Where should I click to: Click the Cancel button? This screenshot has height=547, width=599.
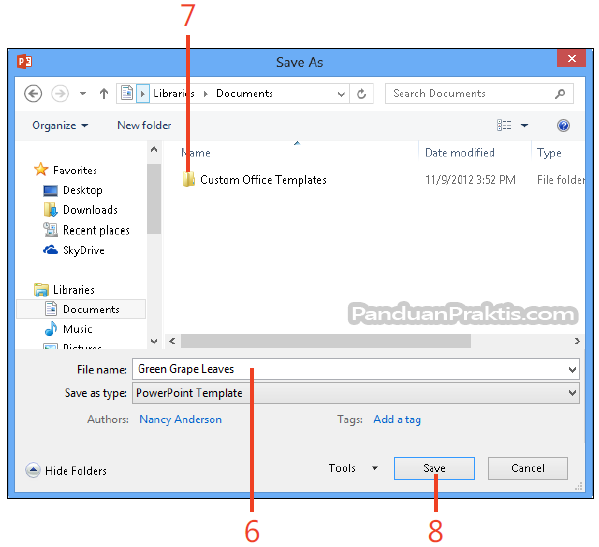pos(528,468)
